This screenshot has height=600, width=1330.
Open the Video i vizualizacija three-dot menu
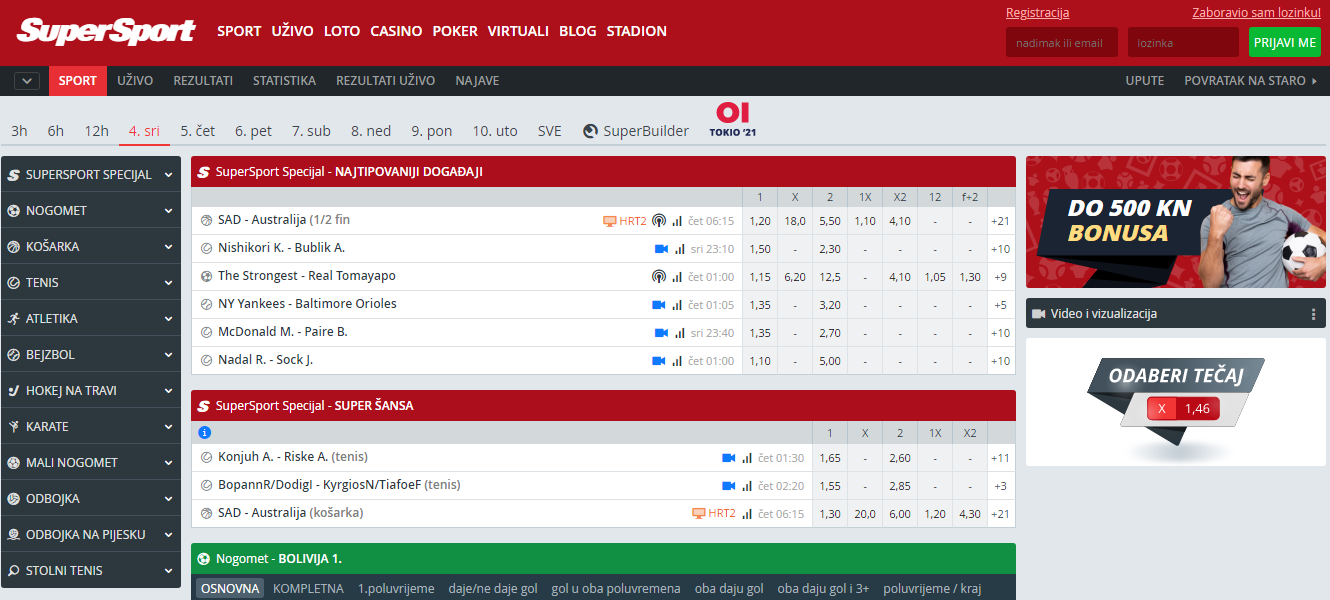pos(1313,314)
